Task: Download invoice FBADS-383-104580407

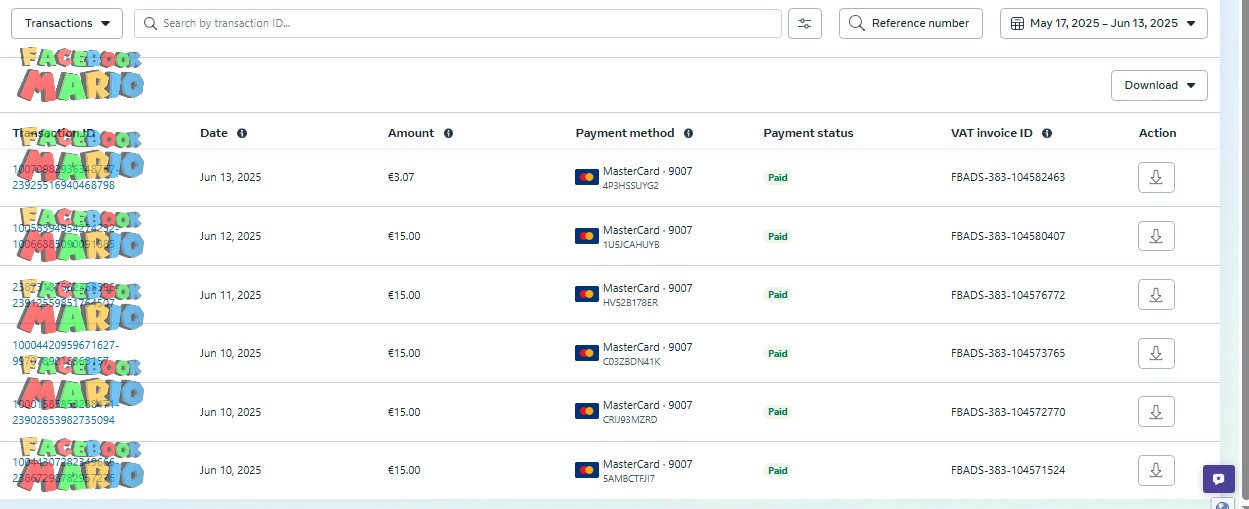Action: (1156, 236)
